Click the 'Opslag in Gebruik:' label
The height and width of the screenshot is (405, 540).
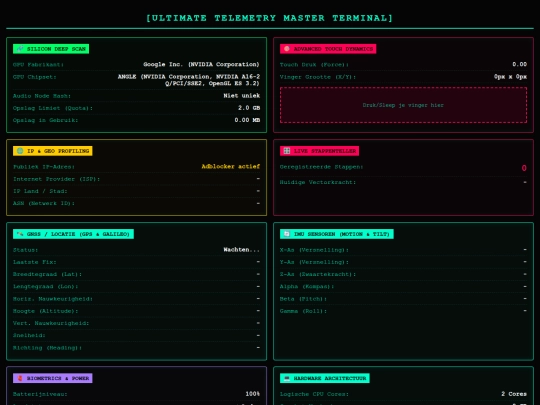[45, 120]
